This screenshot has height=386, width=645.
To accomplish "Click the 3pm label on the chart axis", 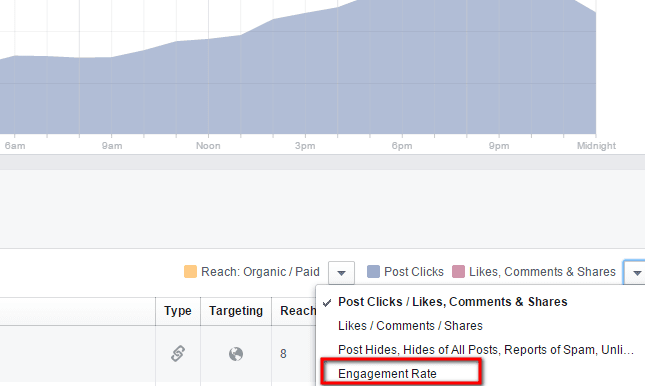I will click(x=305, y=146).
